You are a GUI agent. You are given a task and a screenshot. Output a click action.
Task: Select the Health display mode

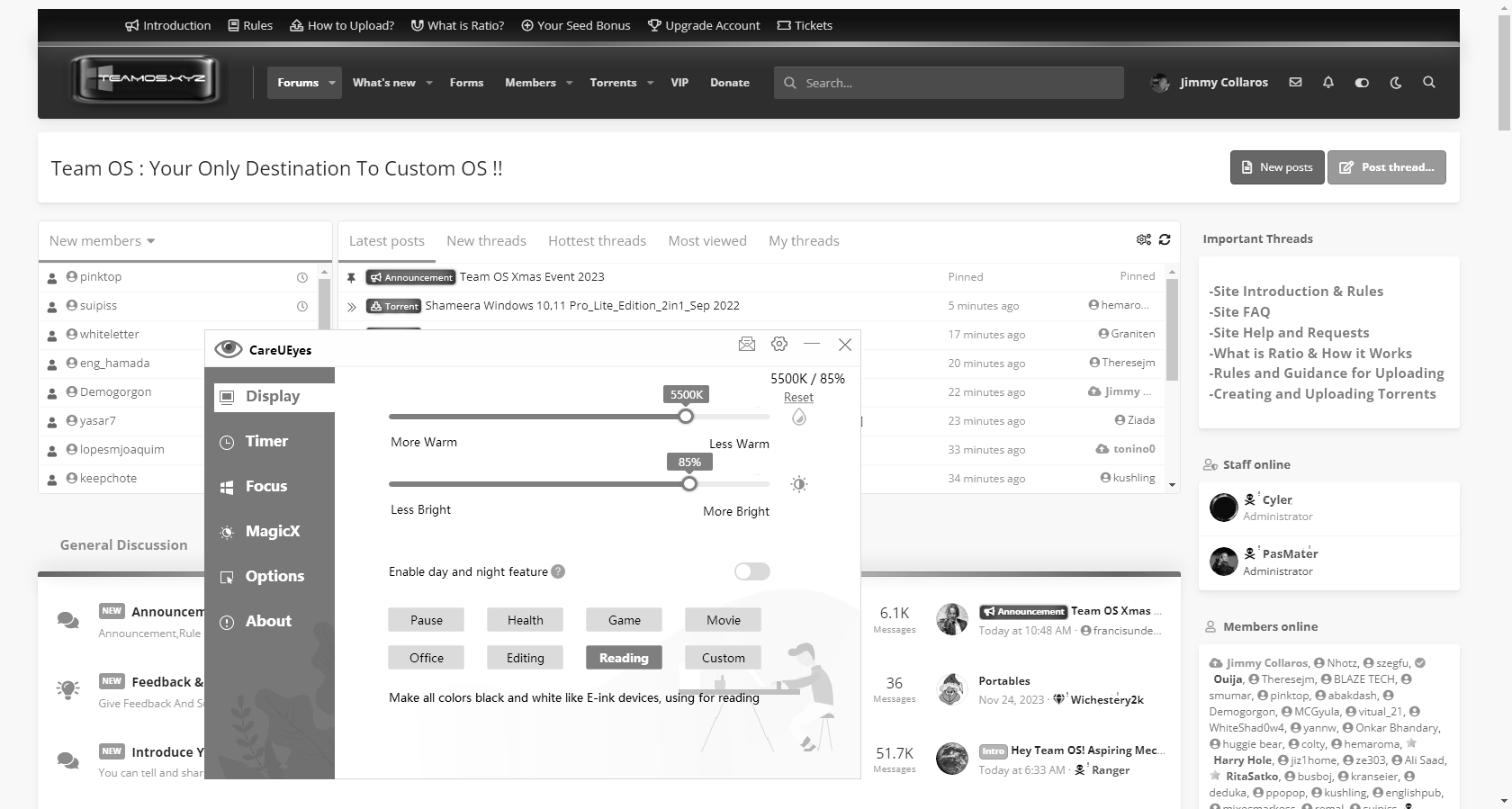[x=525, y=620]
